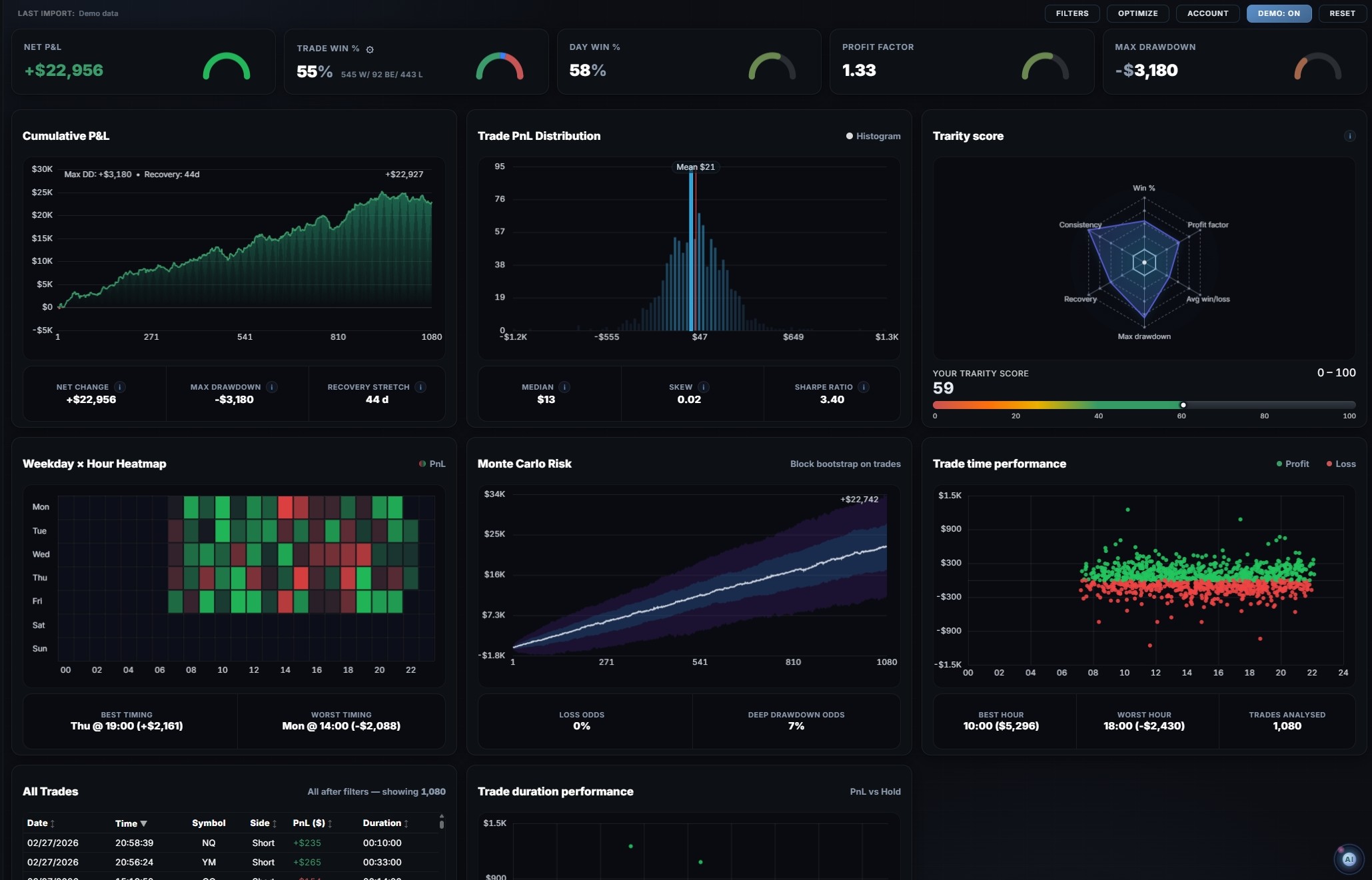Click 'Max DD: +$3,180 • Recovery: 44d' label
1372x880 pixels.
[x=132, y=175]
